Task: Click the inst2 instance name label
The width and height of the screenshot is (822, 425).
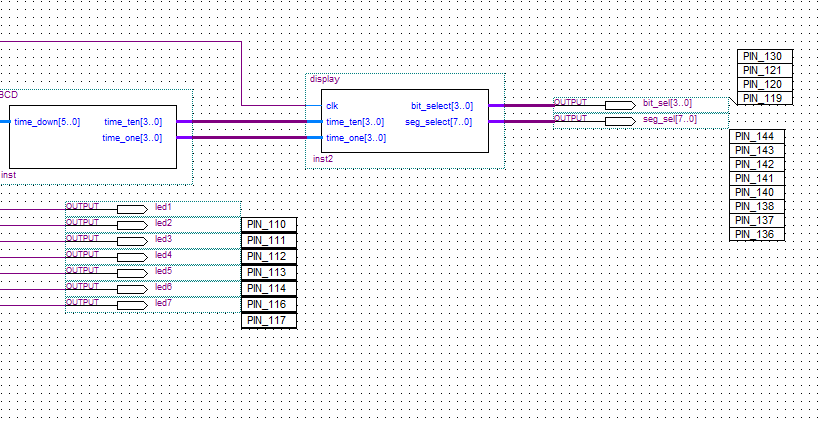Action: [x=321, y=159]
